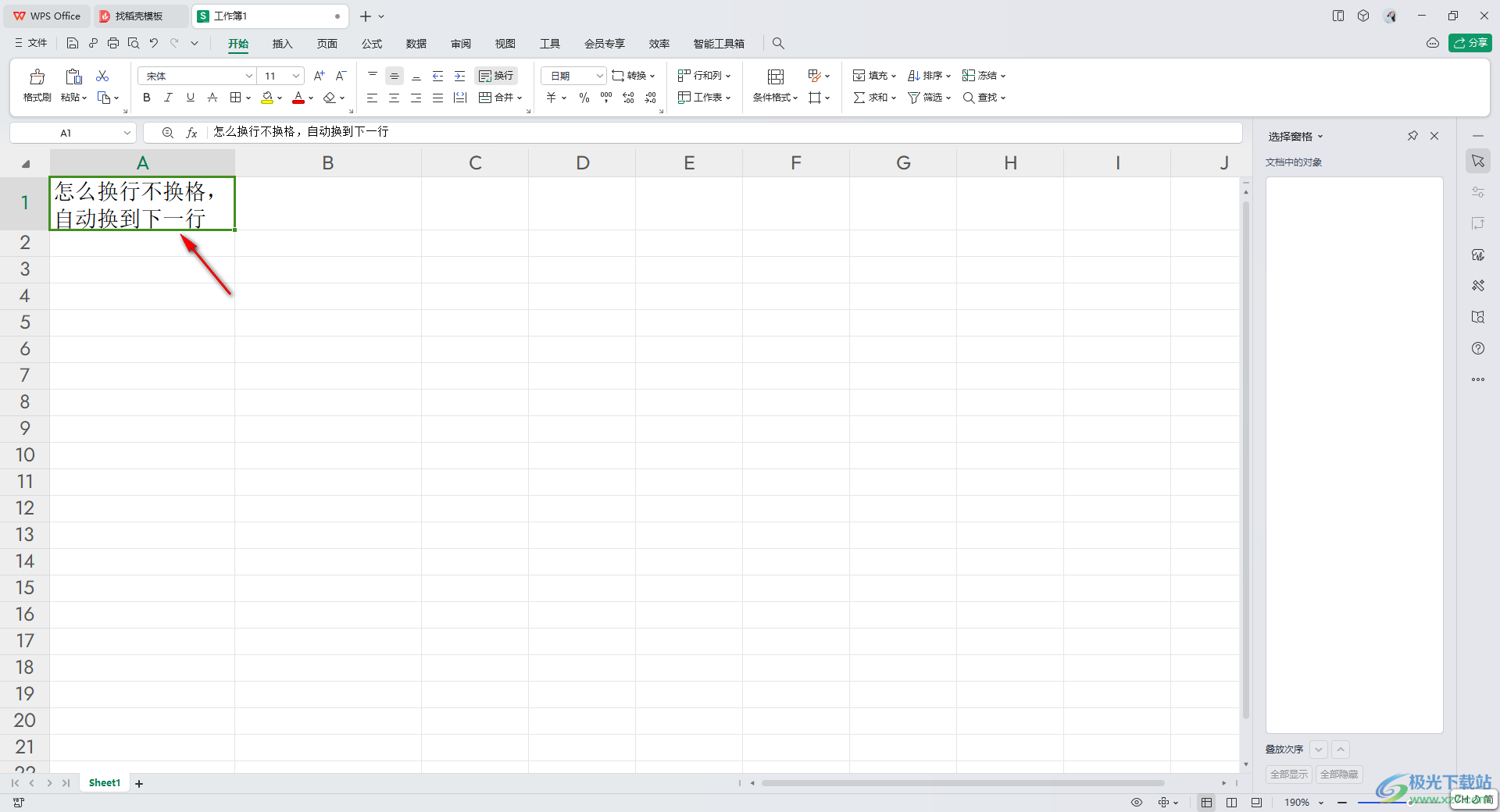Click the percent style icon
The height and width of the screenshot is (812, 1500).
coord(584,98)
